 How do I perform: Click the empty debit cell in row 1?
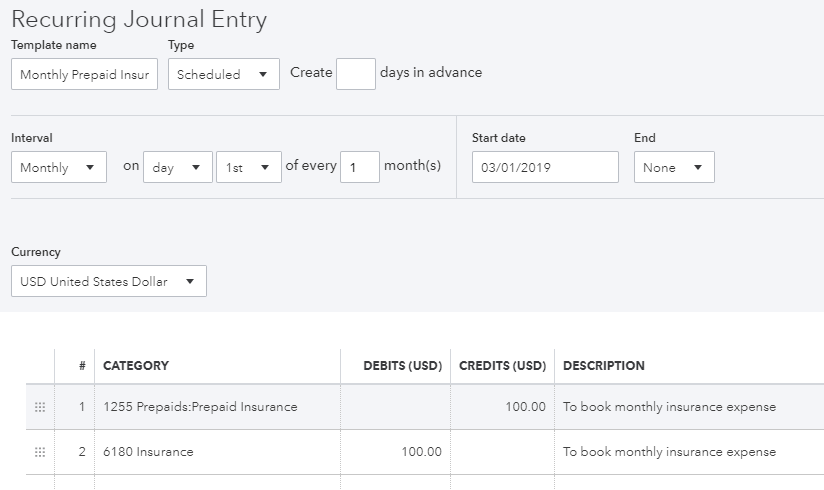pyautogui.click(x=396, y=407)
